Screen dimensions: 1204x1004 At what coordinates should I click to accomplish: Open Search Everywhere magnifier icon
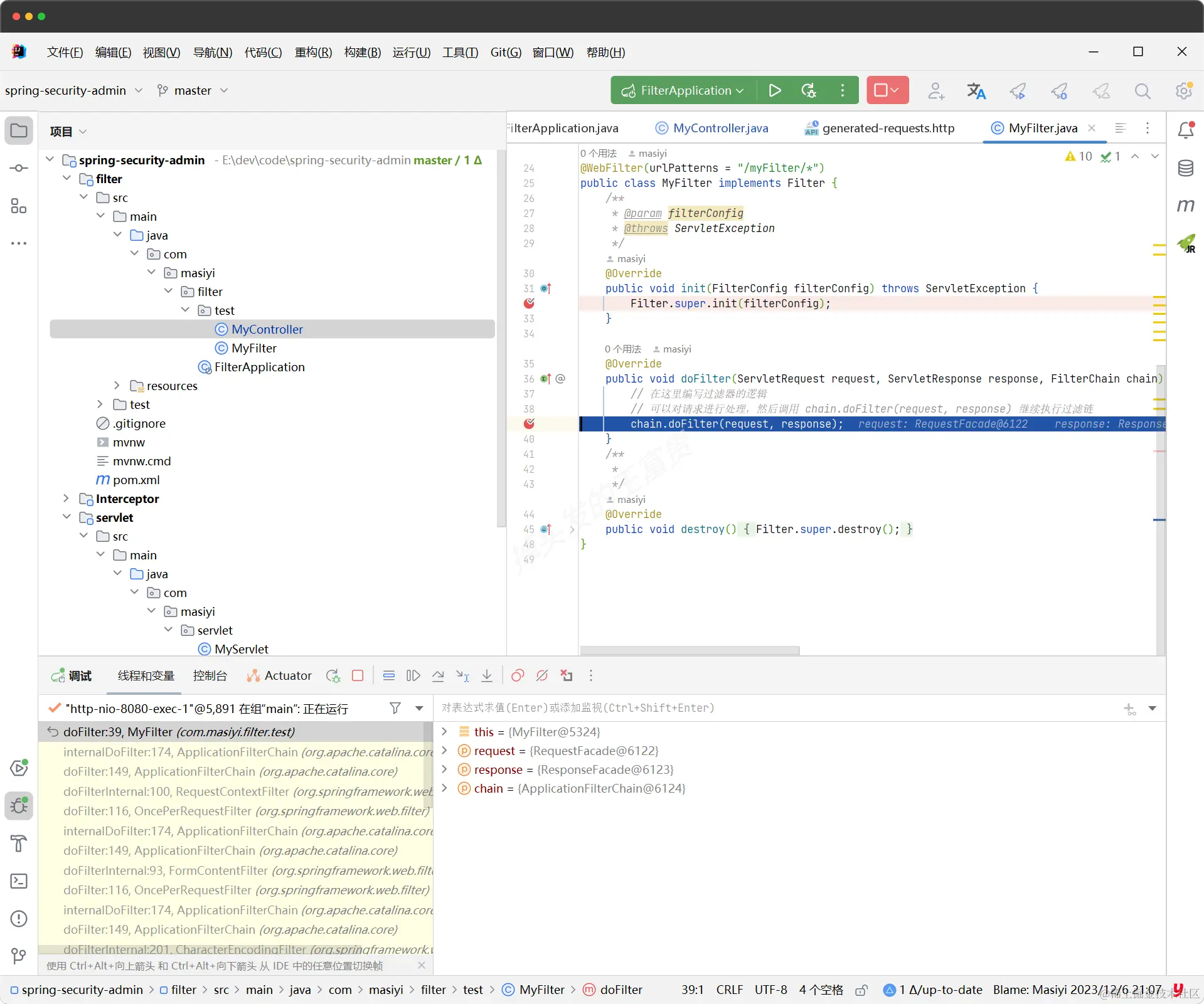tap(1143, 91)
